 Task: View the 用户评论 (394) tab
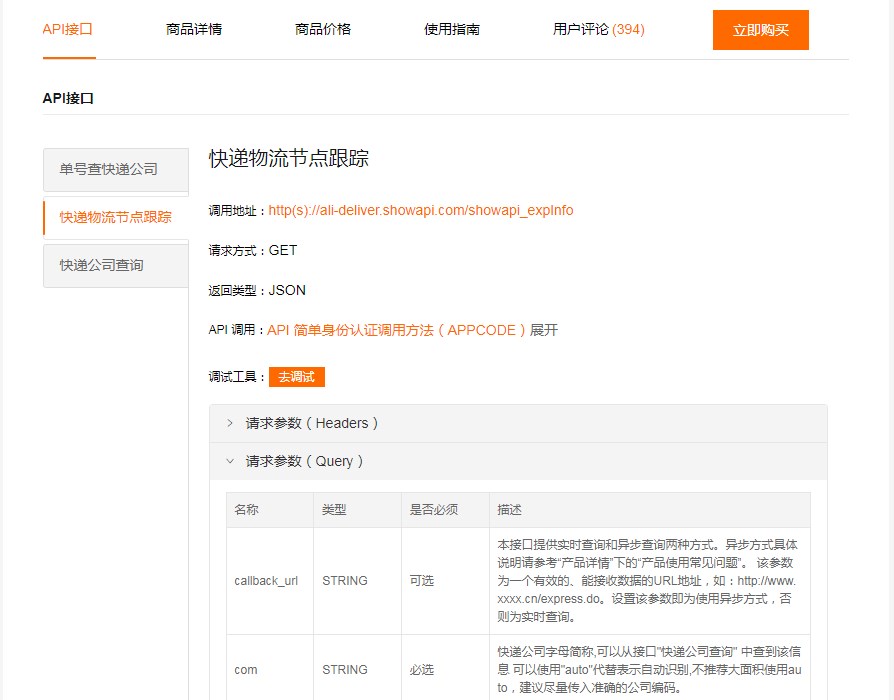click(x=598, y=29)
